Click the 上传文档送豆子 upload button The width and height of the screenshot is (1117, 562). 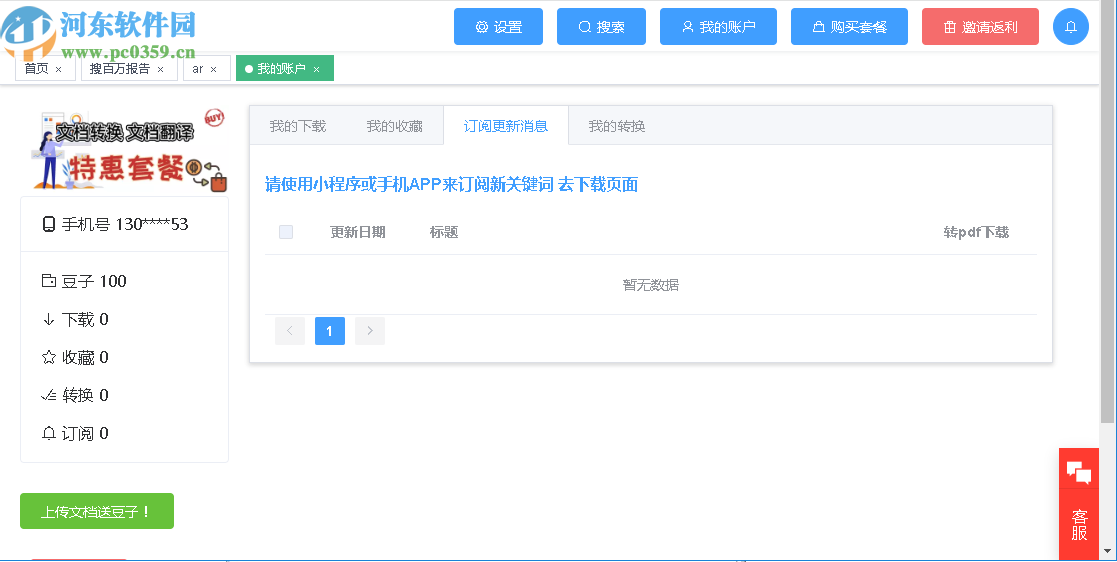click(x=97, y=511)
